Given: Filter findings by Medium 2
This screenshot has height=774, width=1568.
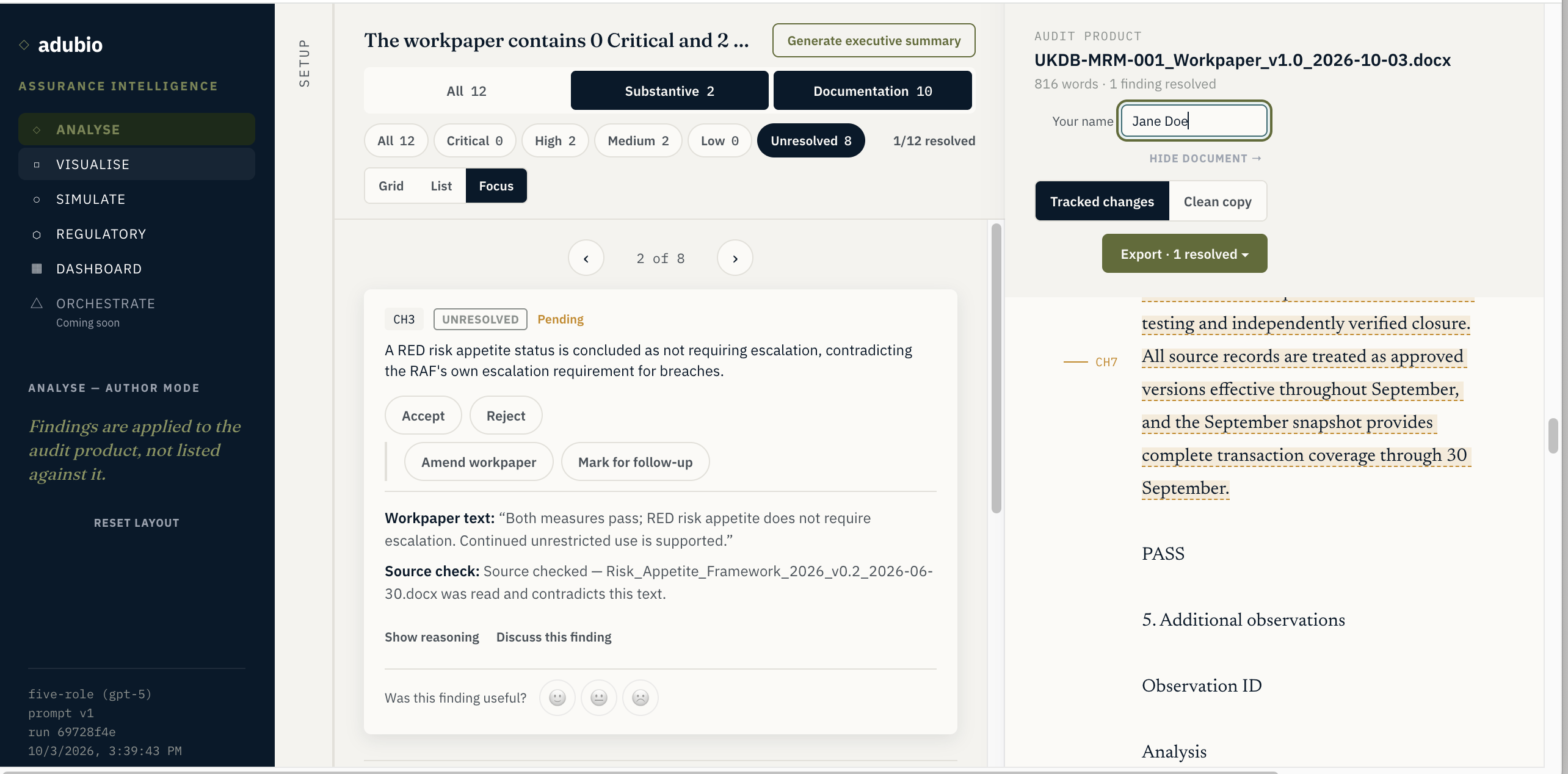Looking at the screenshot, I should click(x=638, y=141).
